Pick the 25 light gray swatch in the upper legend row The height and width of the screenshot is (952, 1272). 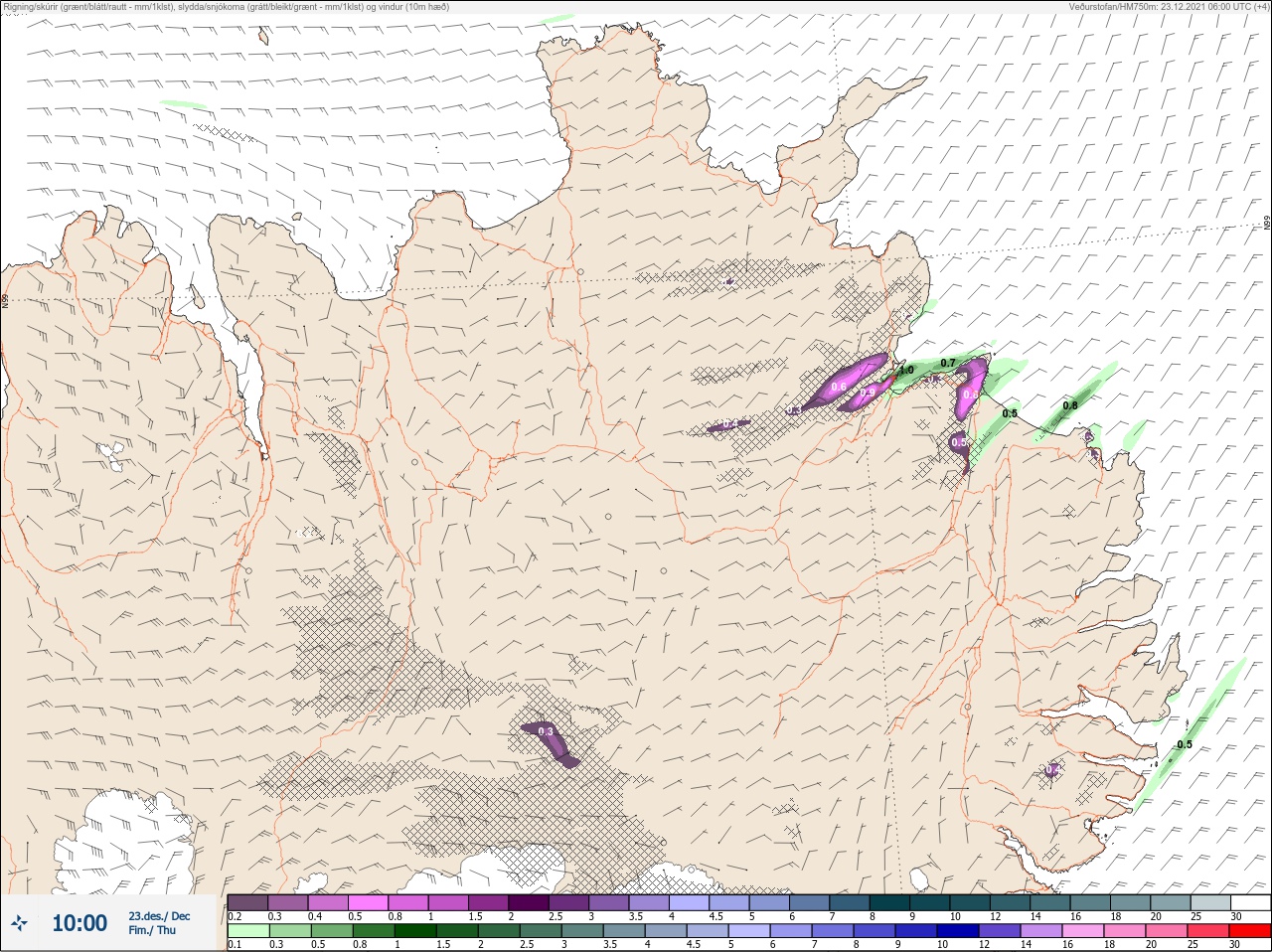[x=1211, y=902]
